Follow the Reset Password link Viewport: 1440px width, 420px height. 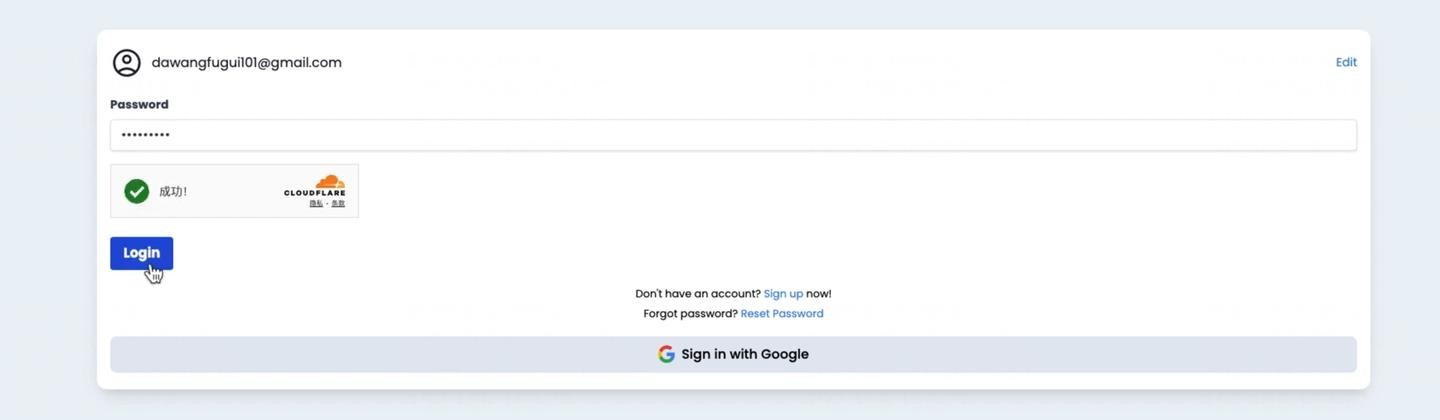(782, 314)
